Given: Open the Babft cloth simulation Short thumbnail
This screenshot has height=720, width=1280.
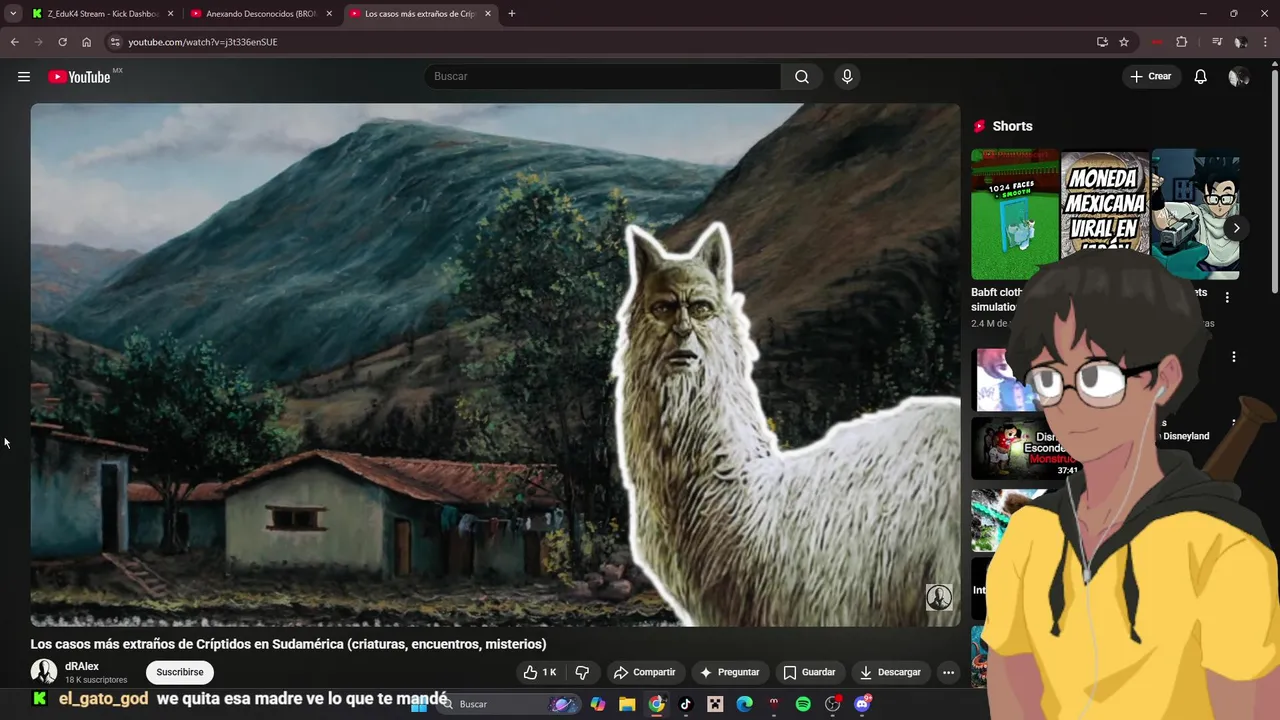Looking at the screenshot, I should 1014,214.
